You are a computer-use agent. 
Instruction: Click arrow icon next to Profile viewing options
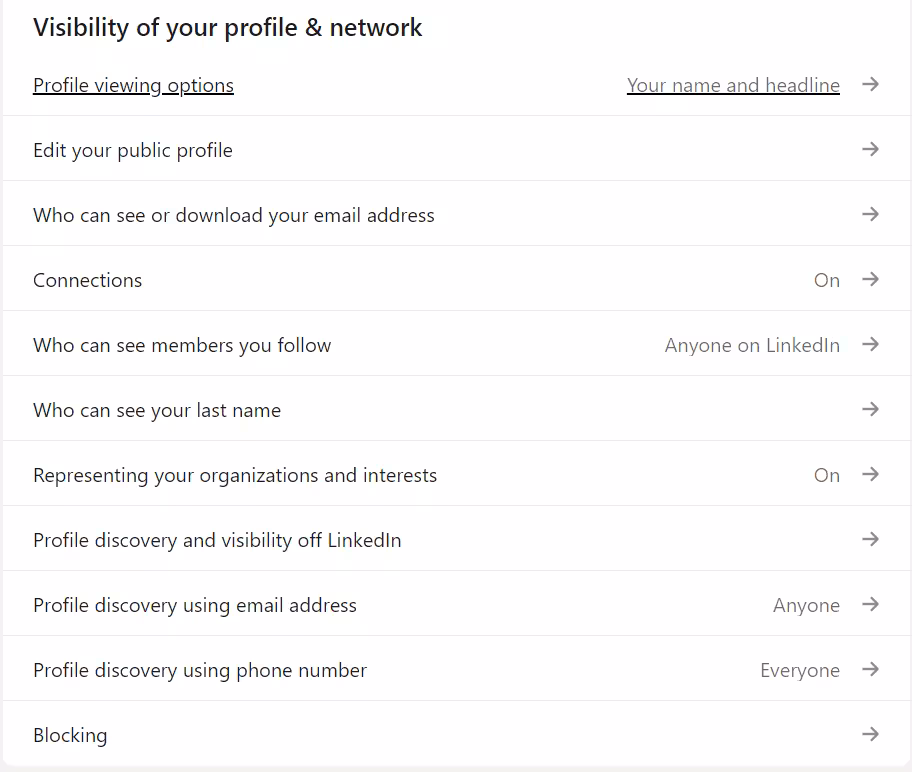tap(870, 85)
